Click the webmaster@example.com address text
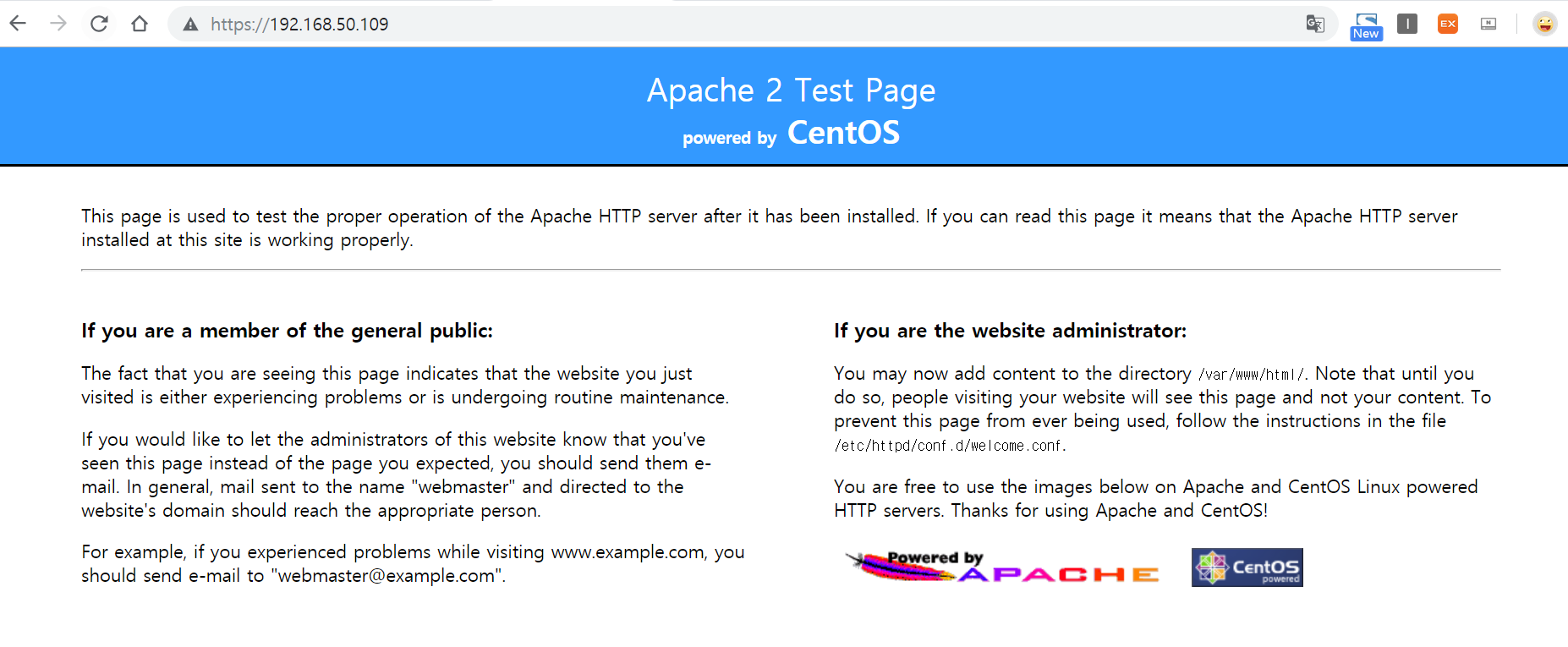 tap(387, 576)
